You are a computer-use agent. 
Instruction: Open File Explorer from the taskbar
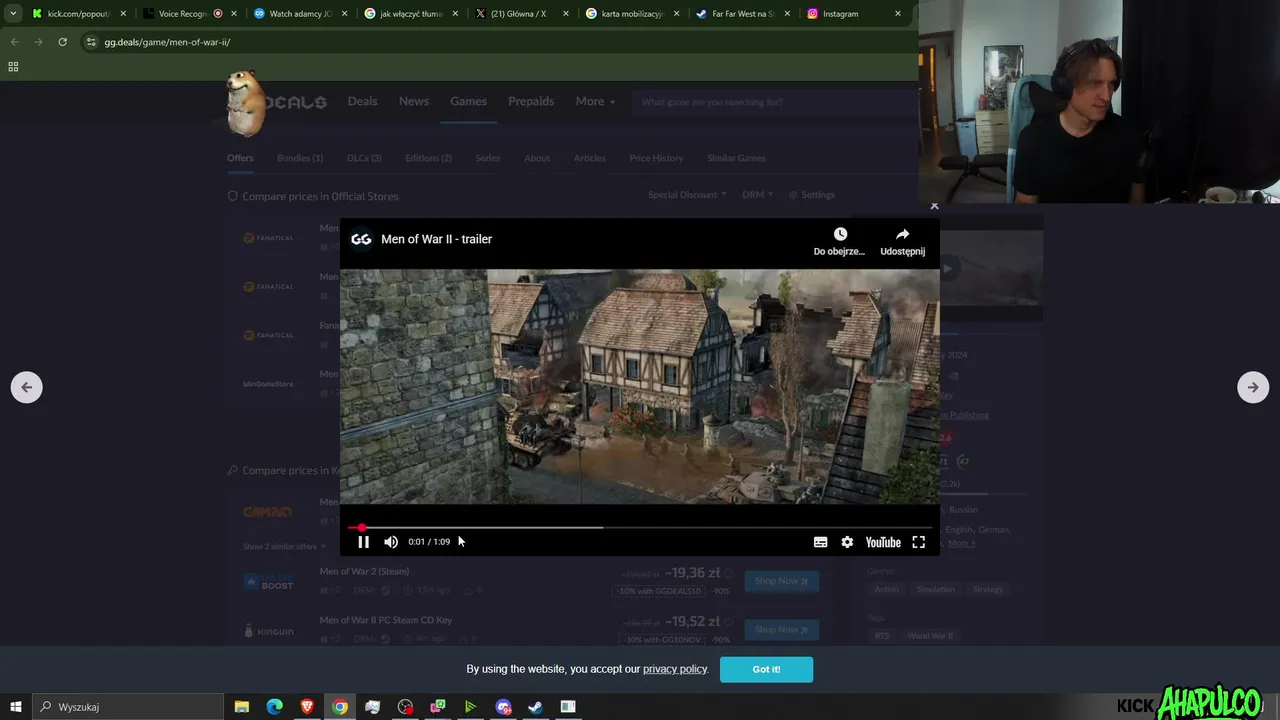point(241,707)
